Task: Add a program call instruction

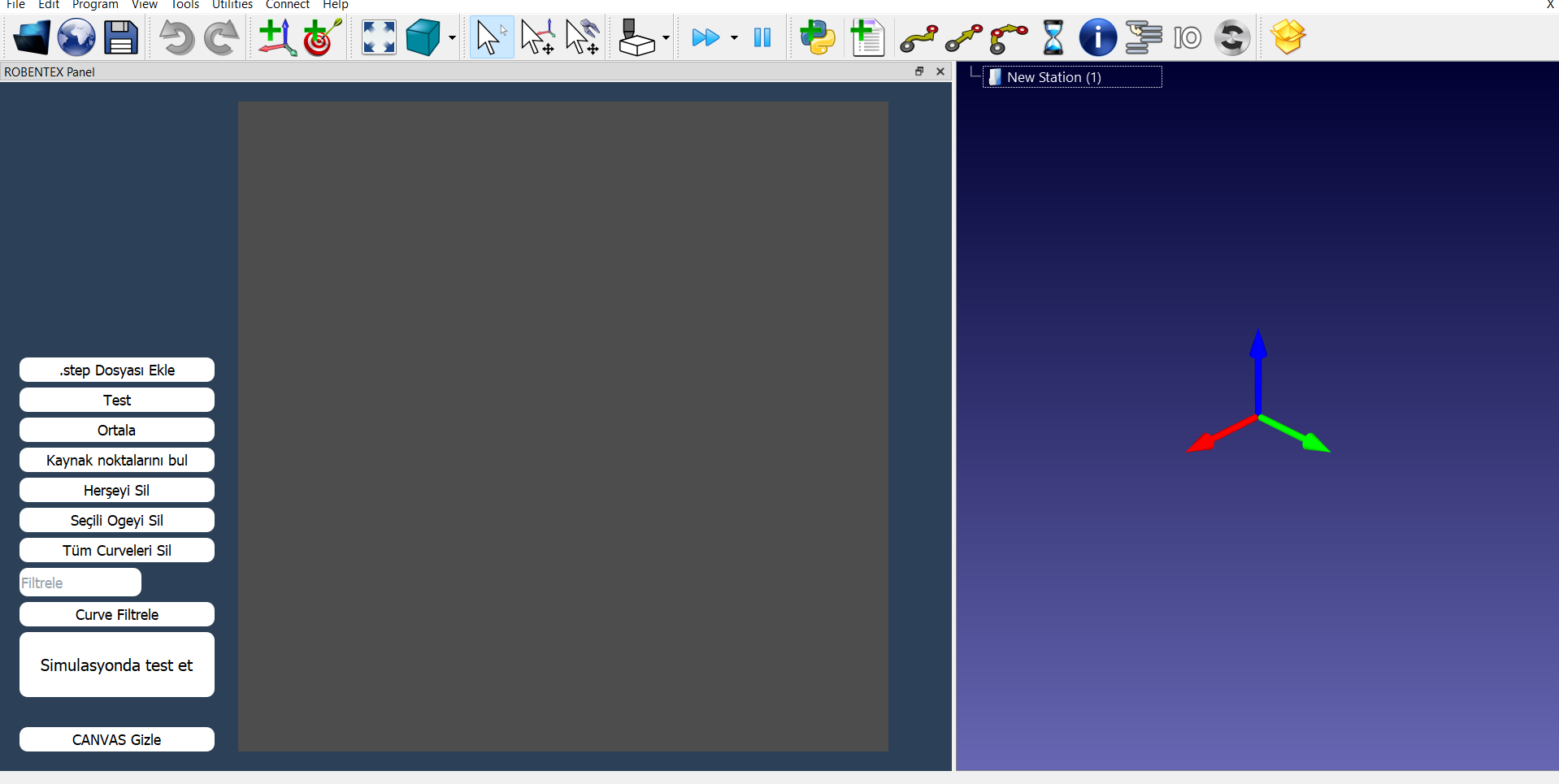Action: pyautogui.click(x=1144, y=37)
